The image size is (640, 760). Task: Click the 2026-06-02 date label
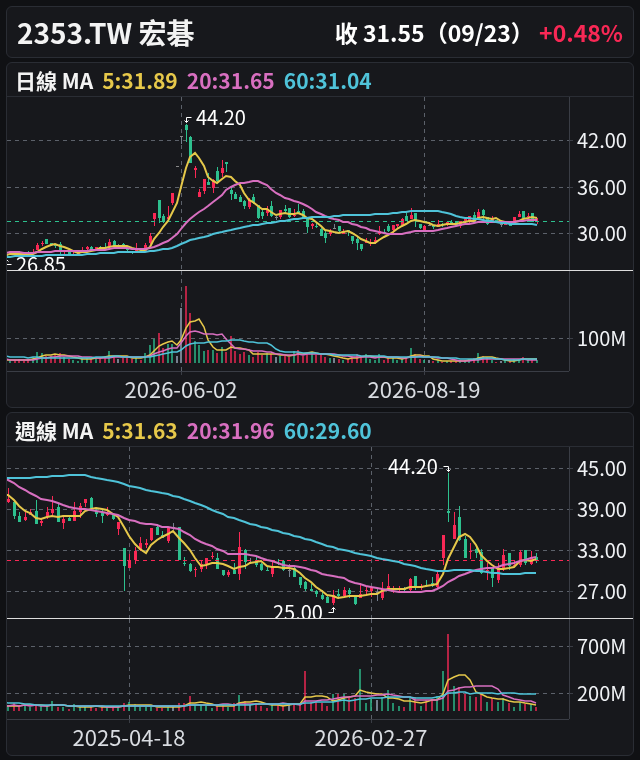(181, 391)
